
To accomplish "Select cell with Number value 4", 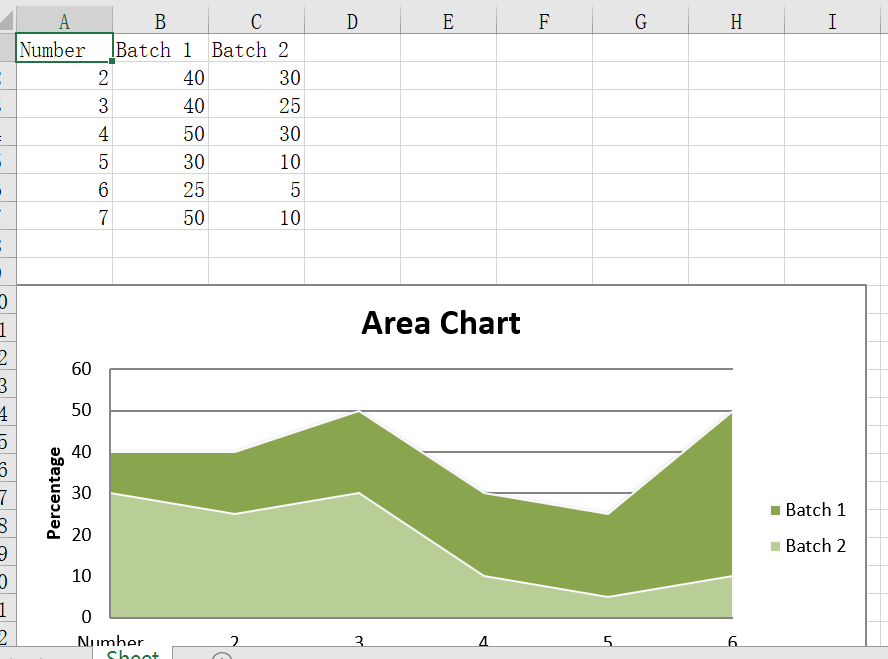I will (65, 132).
